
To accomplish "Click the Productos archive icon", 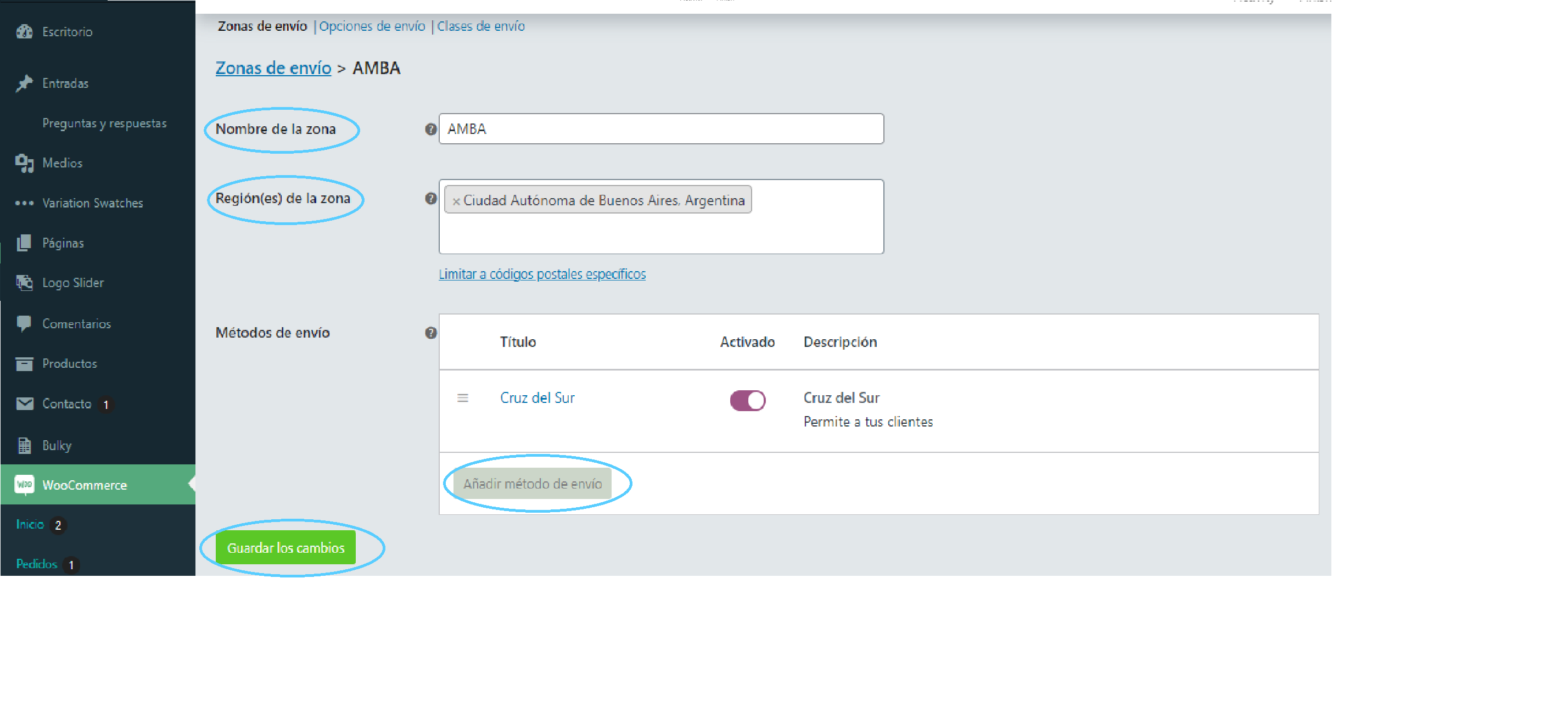I will [24, 364].
